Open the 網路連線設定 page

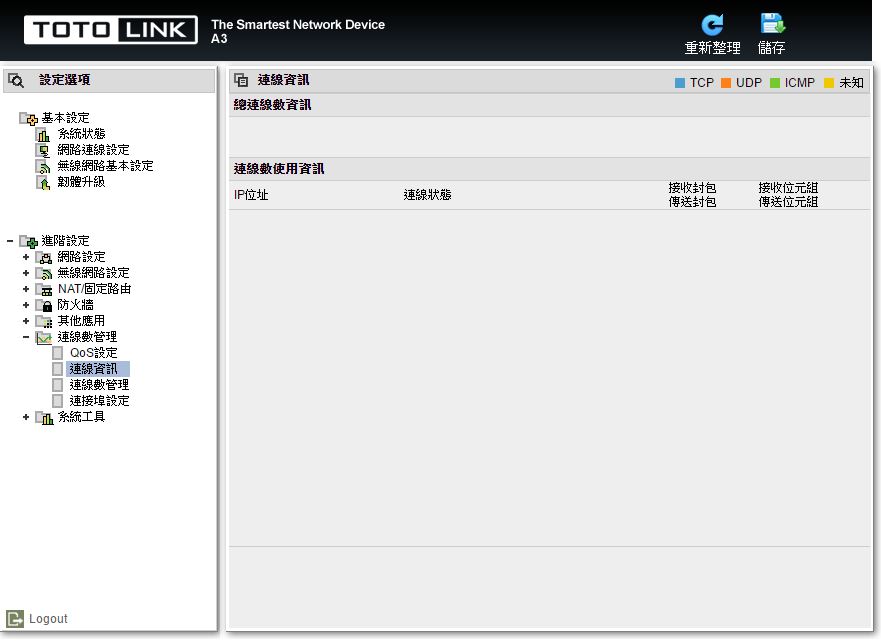pos(93,150)
